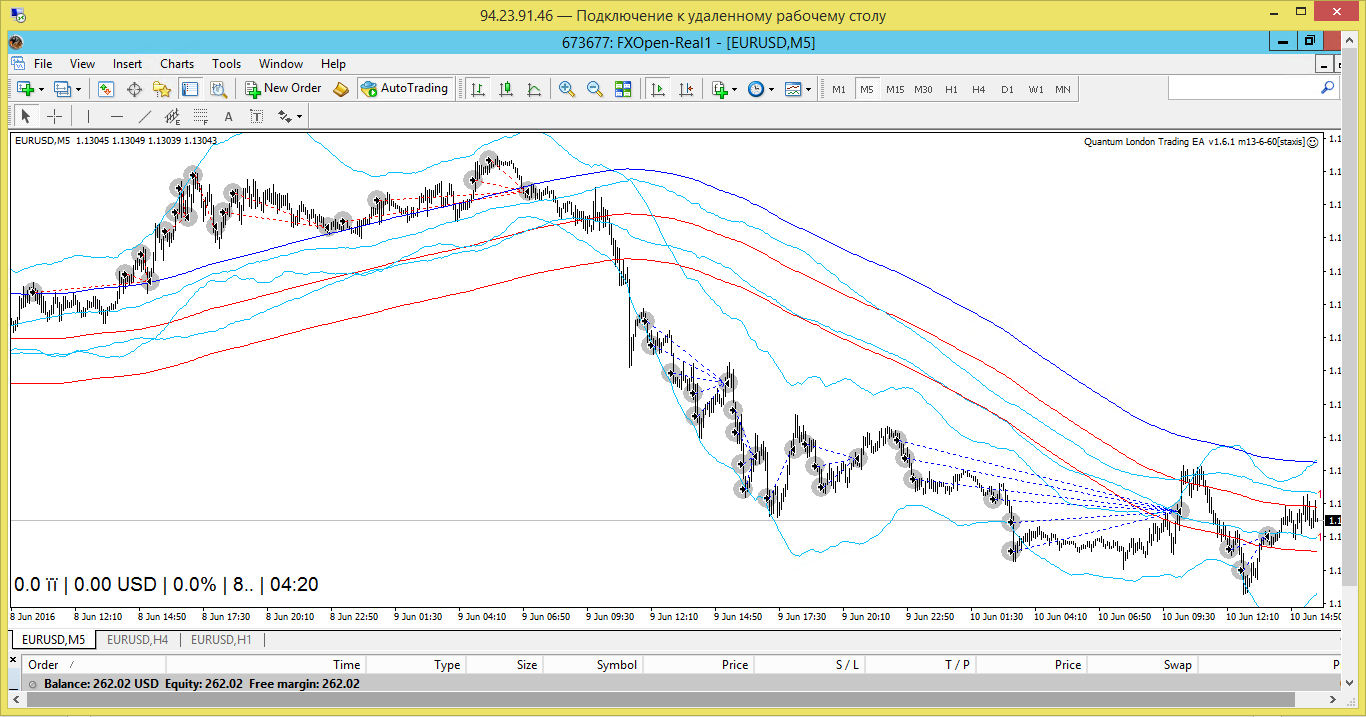Toggle the AutoTrading button

click(x=405, y=89)
